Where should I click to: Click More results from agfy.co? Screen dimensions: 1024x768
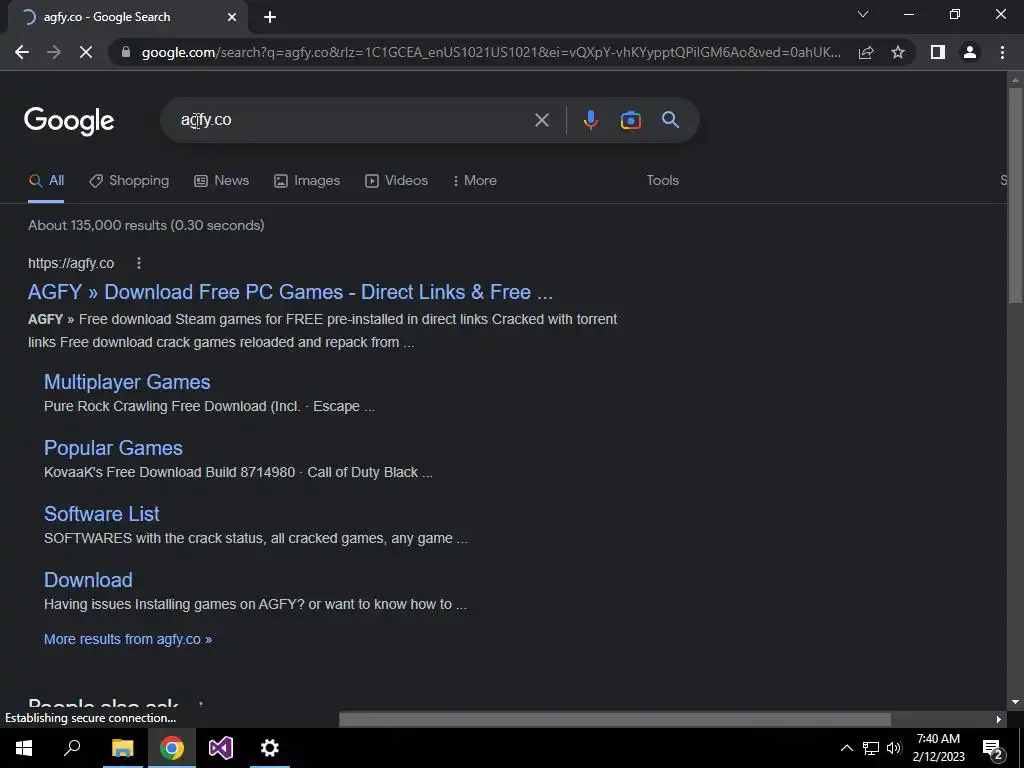click(128, 639)
